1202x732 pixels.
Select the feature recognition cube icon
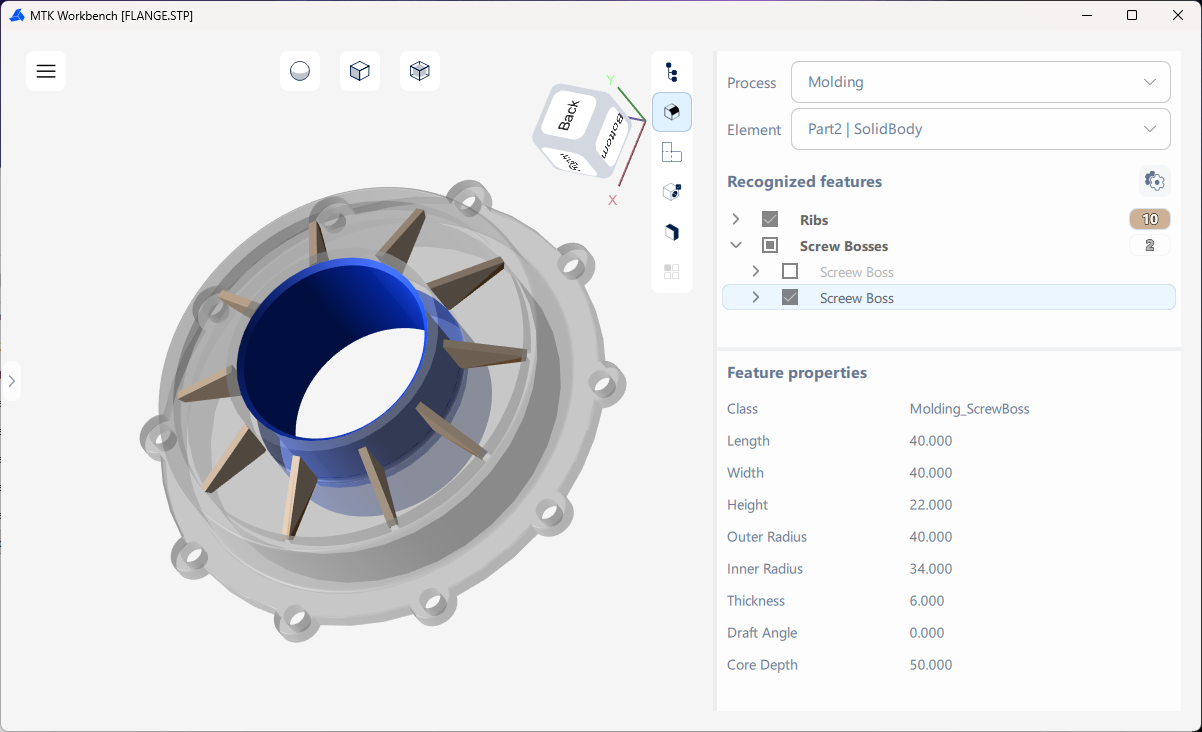coord(672,112)
